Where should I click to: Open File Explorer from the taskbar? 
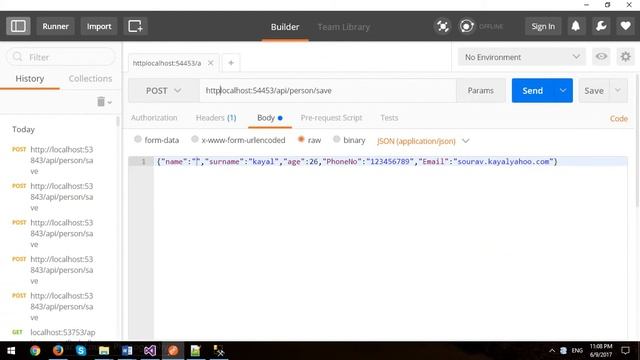click(104, 351)
